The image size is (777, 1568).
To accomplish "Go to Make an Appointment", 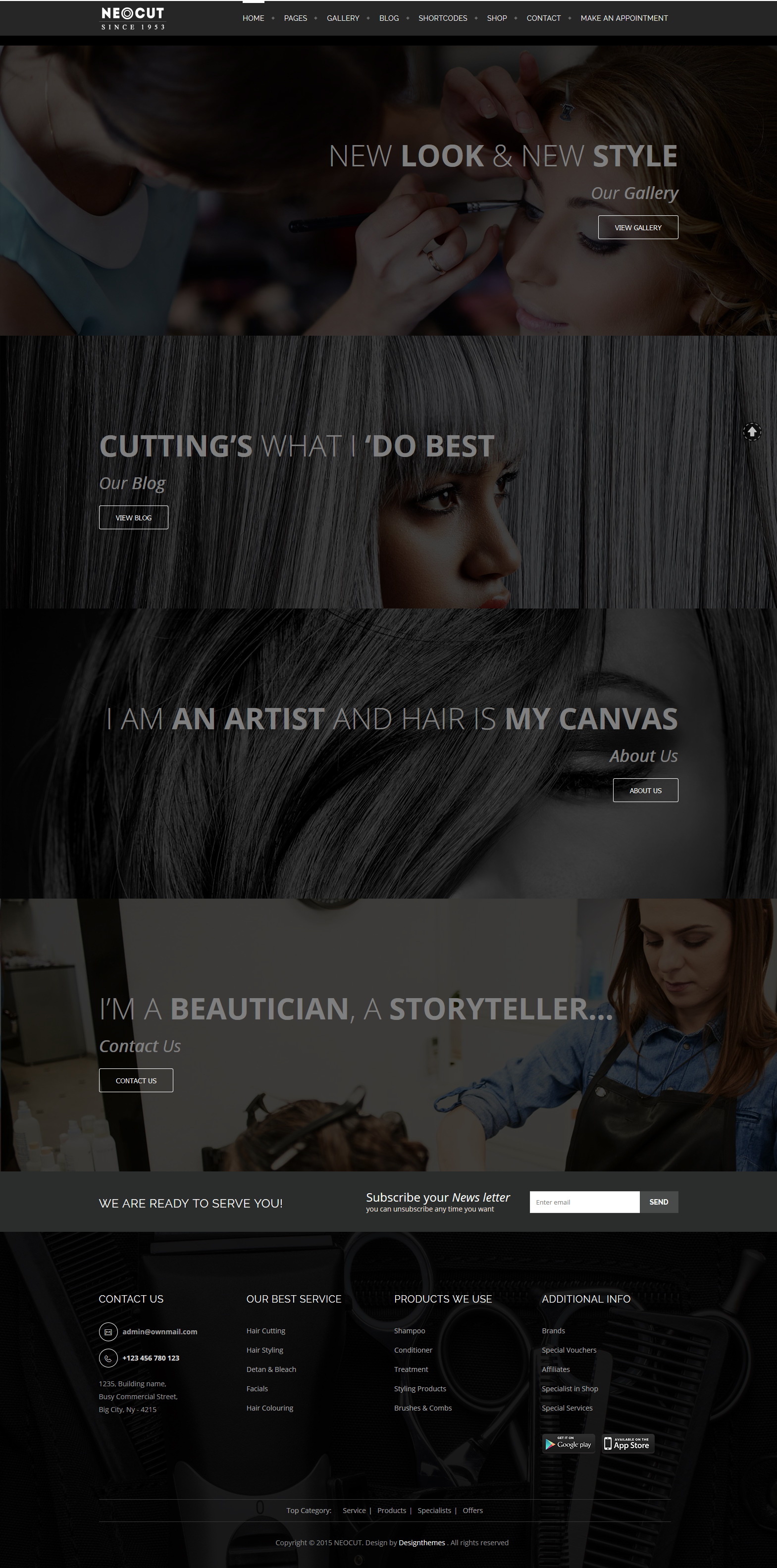I will click(x=624, y=18).
